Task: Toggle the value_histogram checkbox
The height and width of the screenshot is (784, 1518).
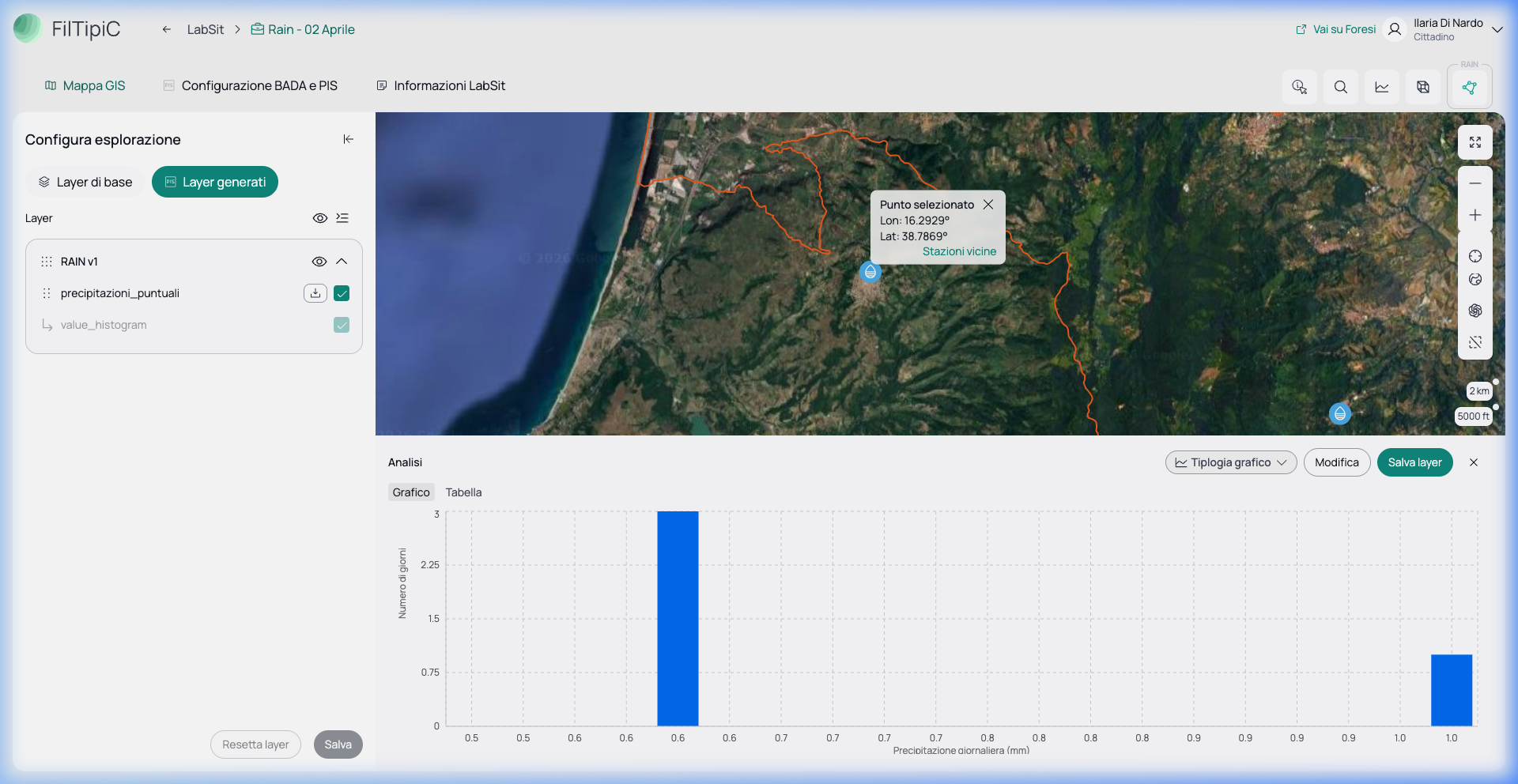Action: [342, 325]
